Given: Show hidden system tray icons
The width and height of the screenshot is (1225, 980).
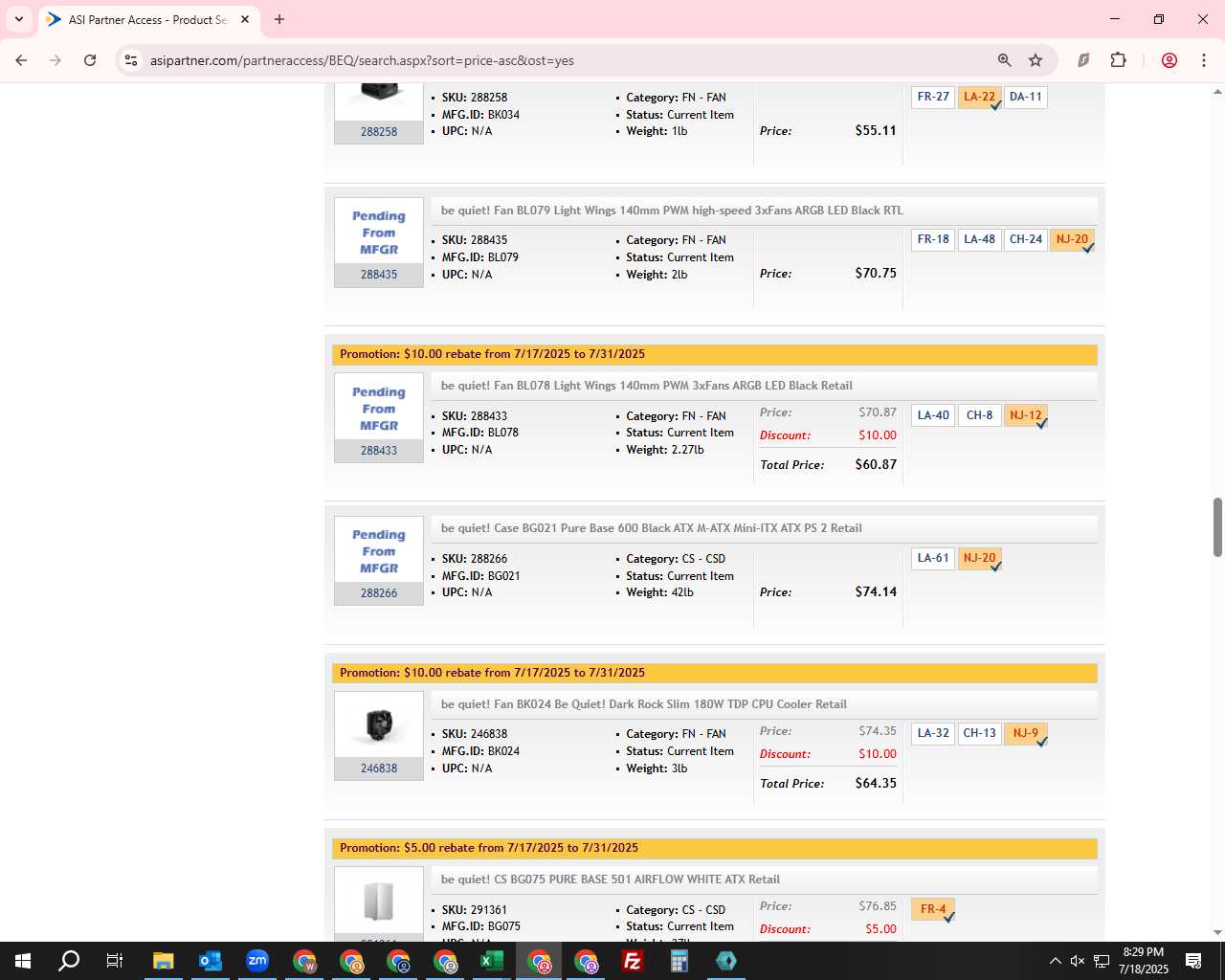Looking at the screenshot, I should 1055,961.
